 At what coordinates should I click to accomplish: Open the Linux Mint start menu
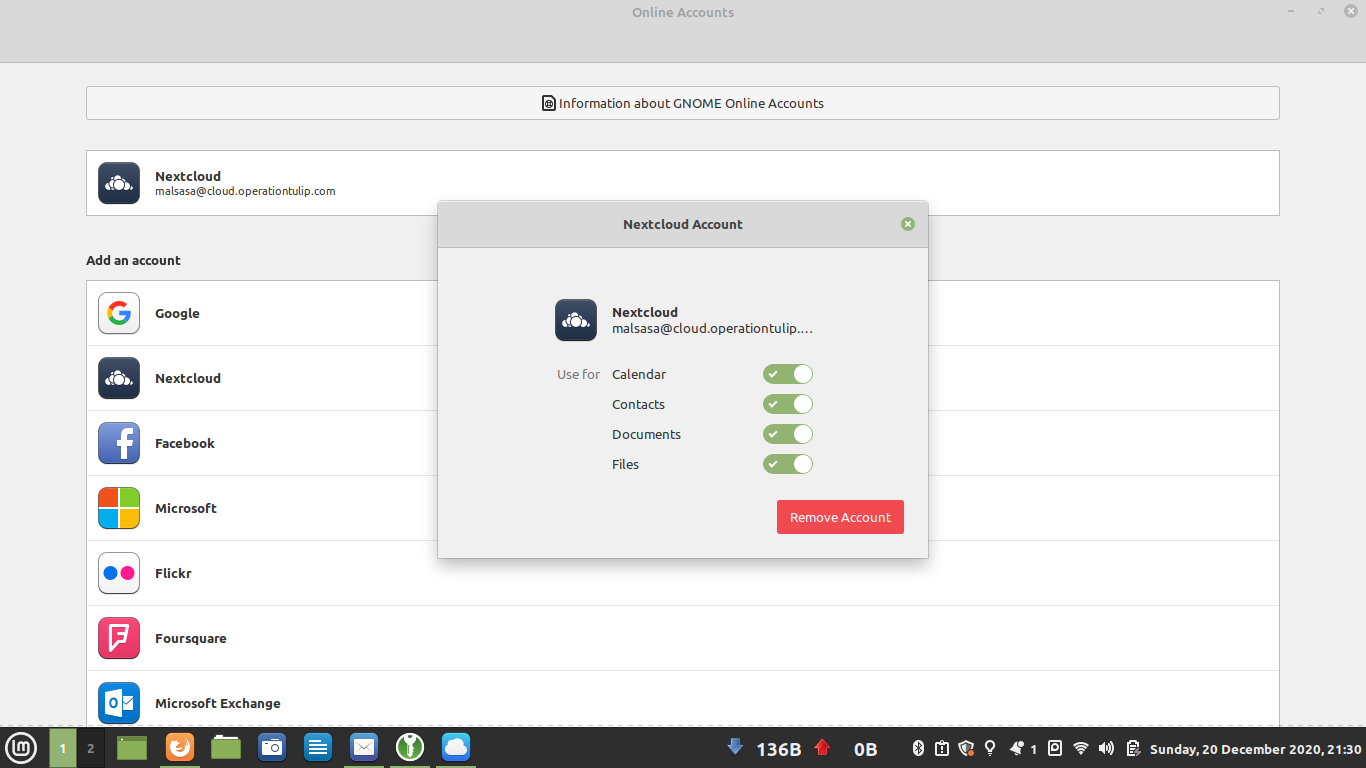21,747
